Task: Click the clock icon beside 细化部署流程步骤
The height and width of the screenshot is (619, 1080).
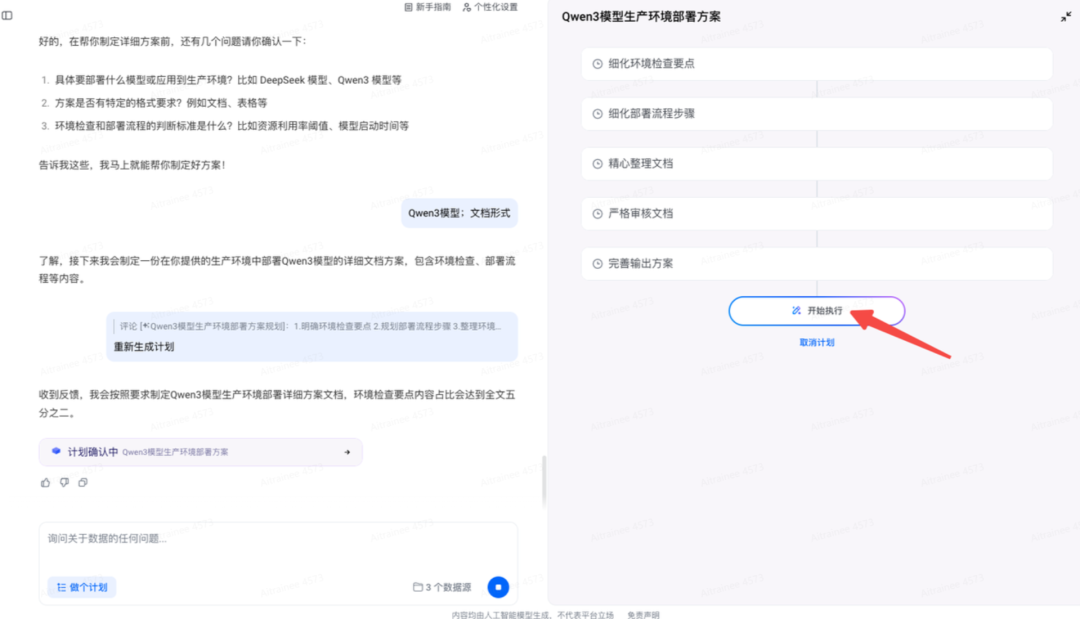Action: 597,114
